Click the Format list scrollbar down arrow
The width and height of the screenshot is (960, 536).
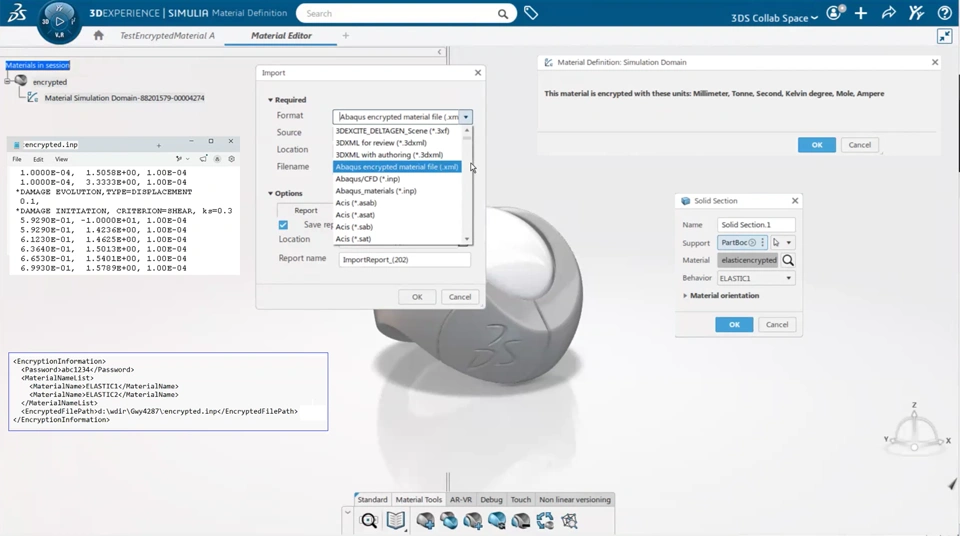point(467,239)
